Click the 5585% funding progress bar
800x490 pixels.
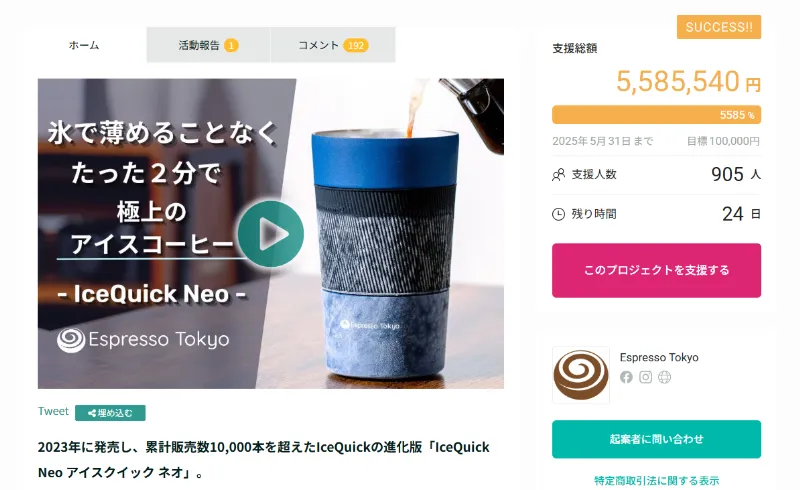coord(656,115)
